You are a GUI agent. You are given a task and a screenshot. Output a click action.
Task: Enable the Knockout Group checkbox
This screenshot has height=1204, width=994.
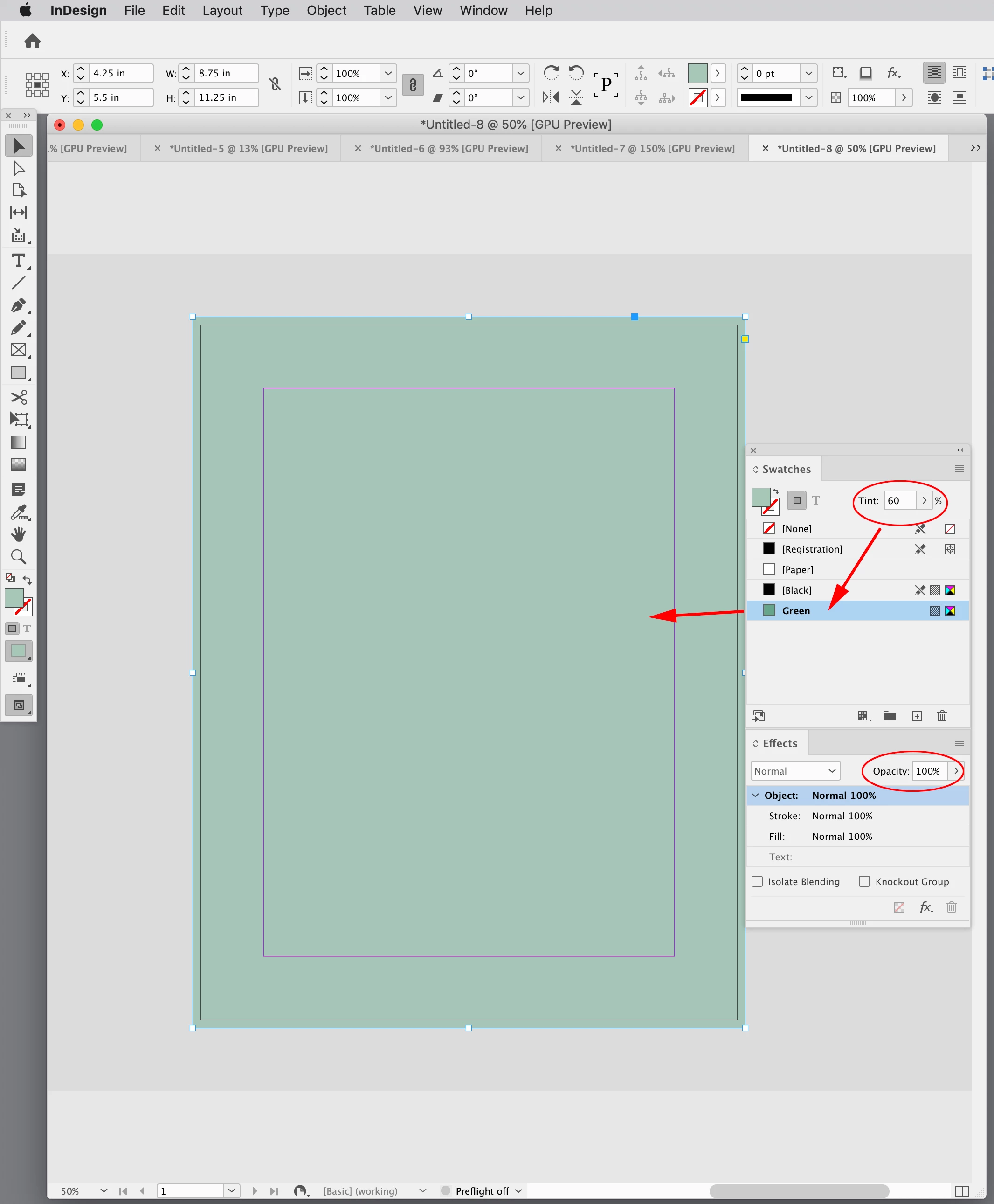pos(864,882)
